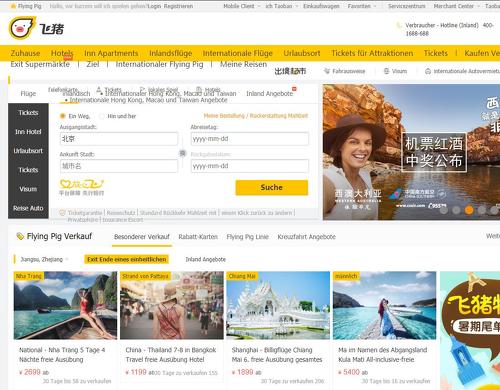Select Flüge tab in the search panel
500x390 pixels.
click(x=28, y=94)
